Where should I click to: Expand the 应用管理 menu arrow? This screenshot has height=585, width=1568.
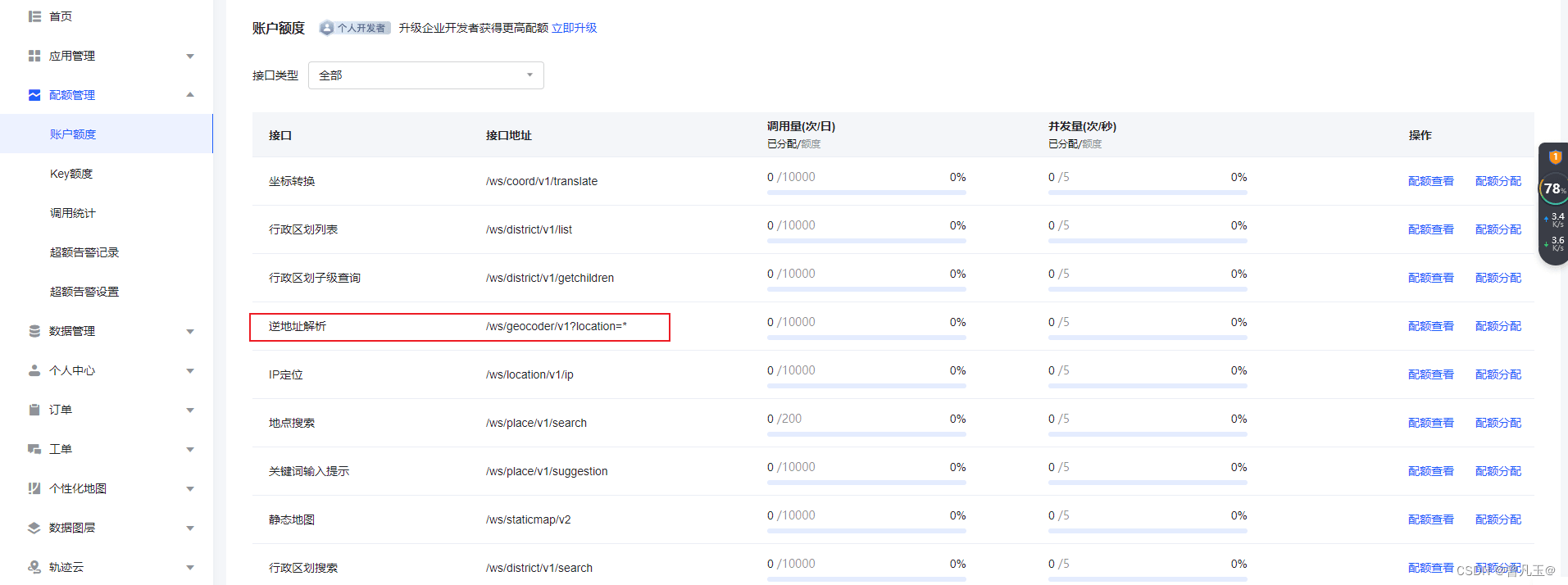190,56
